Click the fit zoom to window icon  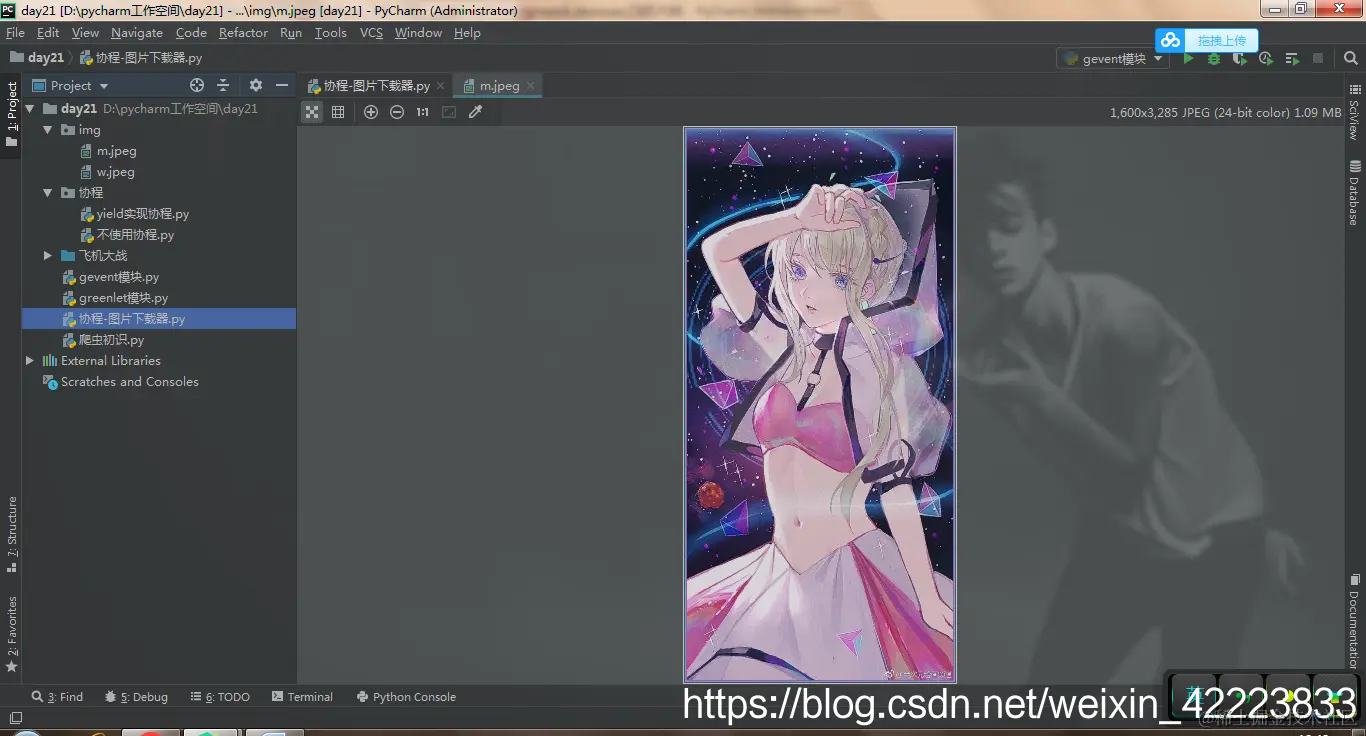(x=449, y=112)
